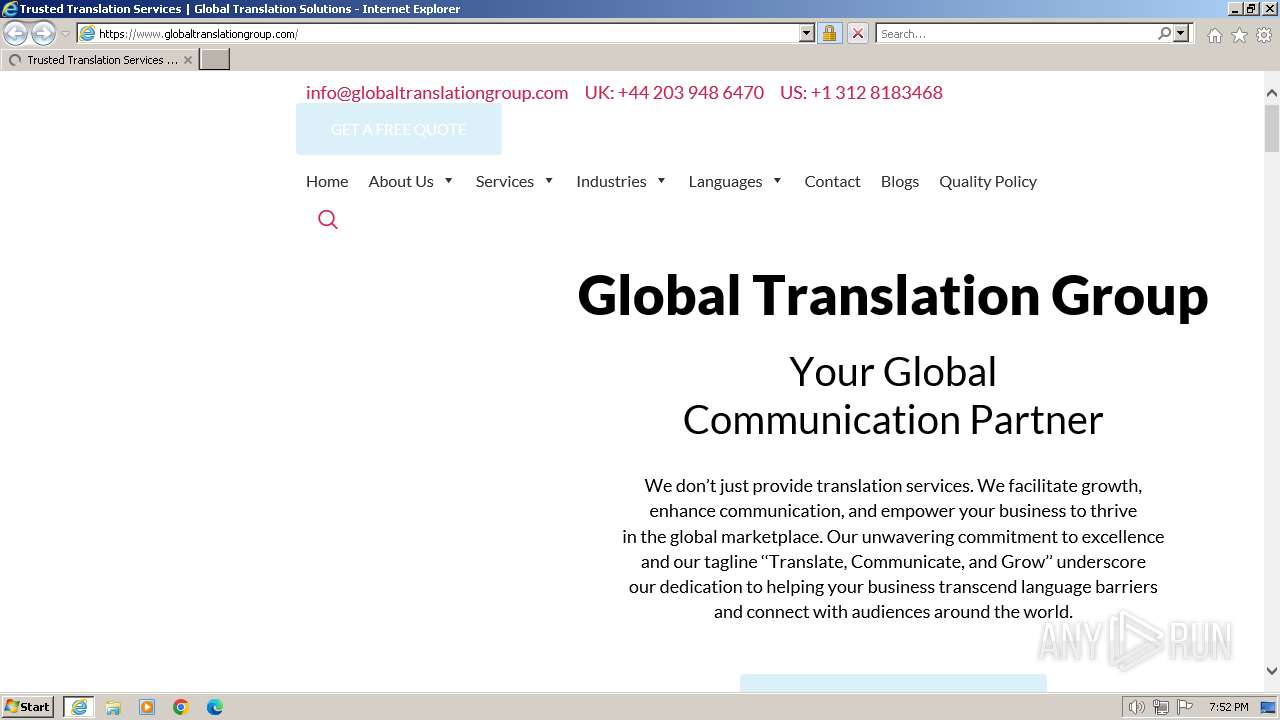This screenshot has width=1280, height=720.
Task: Click the page scrollbar down arrow
Action: pyautogui.click(x=1272, y=671)
